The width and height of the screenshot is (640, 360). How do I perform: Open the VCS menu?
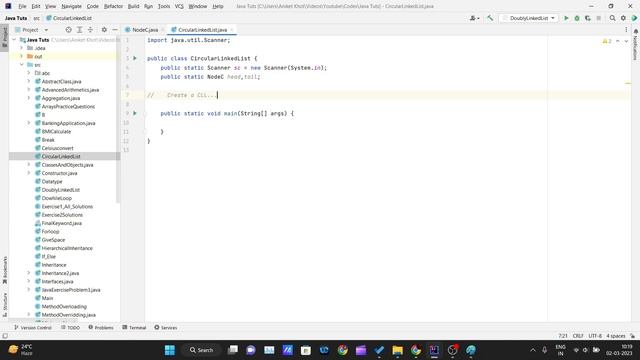pyautogui.click(x=179, y=6)
